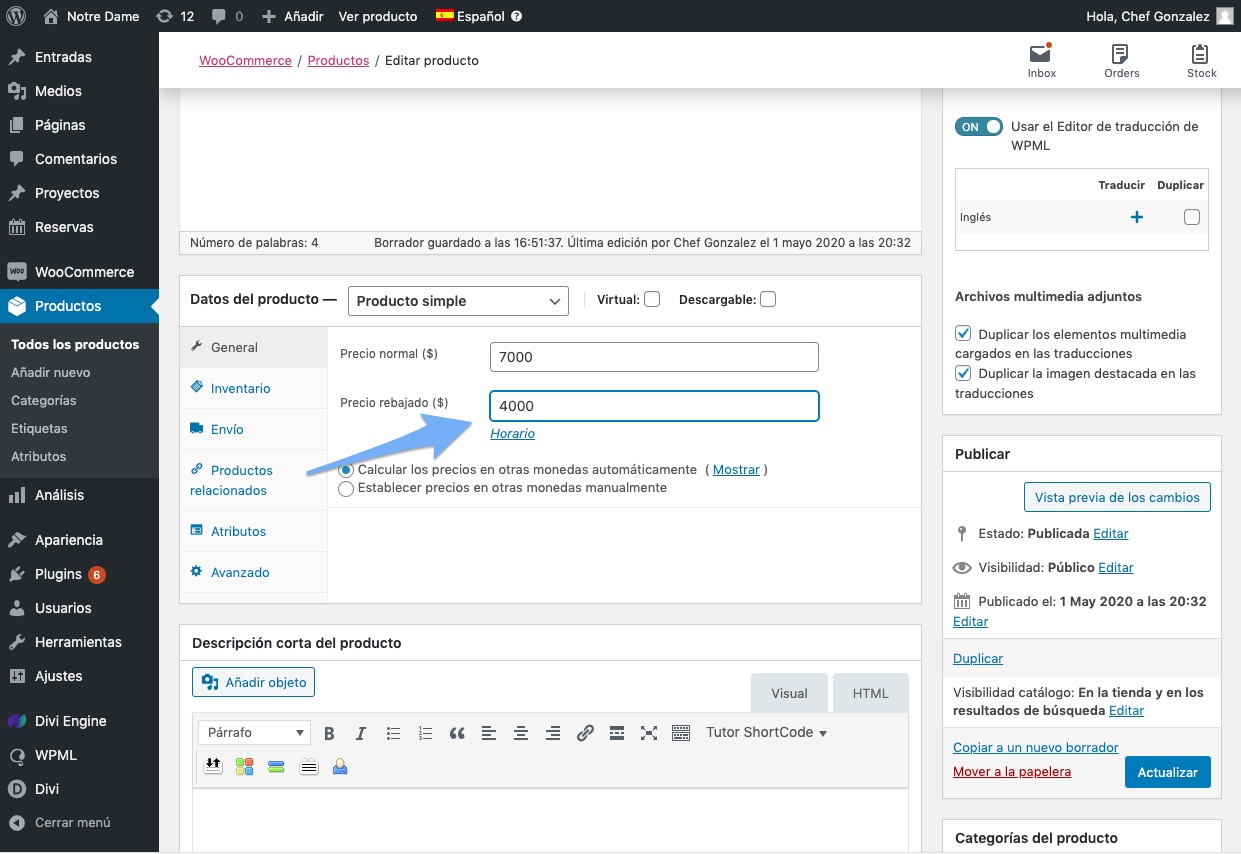Click the insert link icon in the editor
This screenshot has width=1241, height=854.
(x=585, y=733)
